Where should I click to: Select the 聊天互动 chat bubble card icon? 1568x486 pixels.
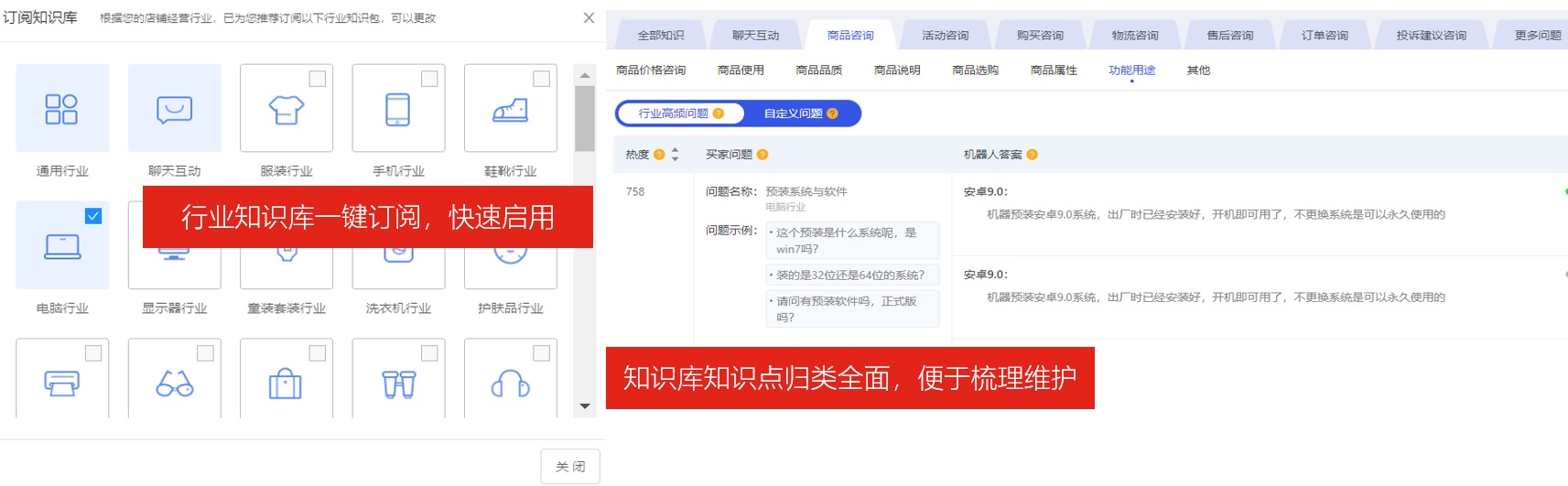[174, 109]
